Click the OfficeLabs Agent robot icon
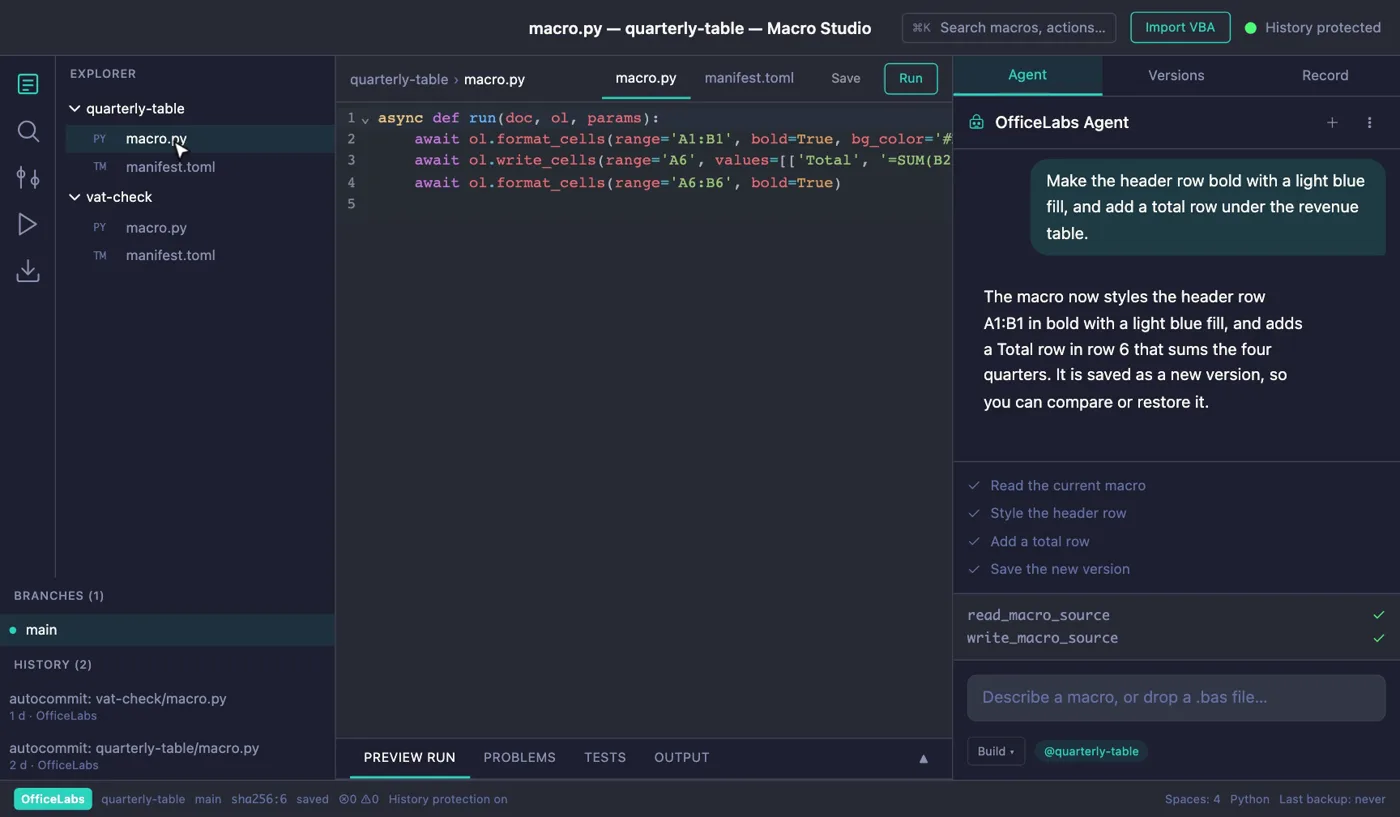Image resolution: width=1400 pixels, height=817 pixels. pos(976,122)
